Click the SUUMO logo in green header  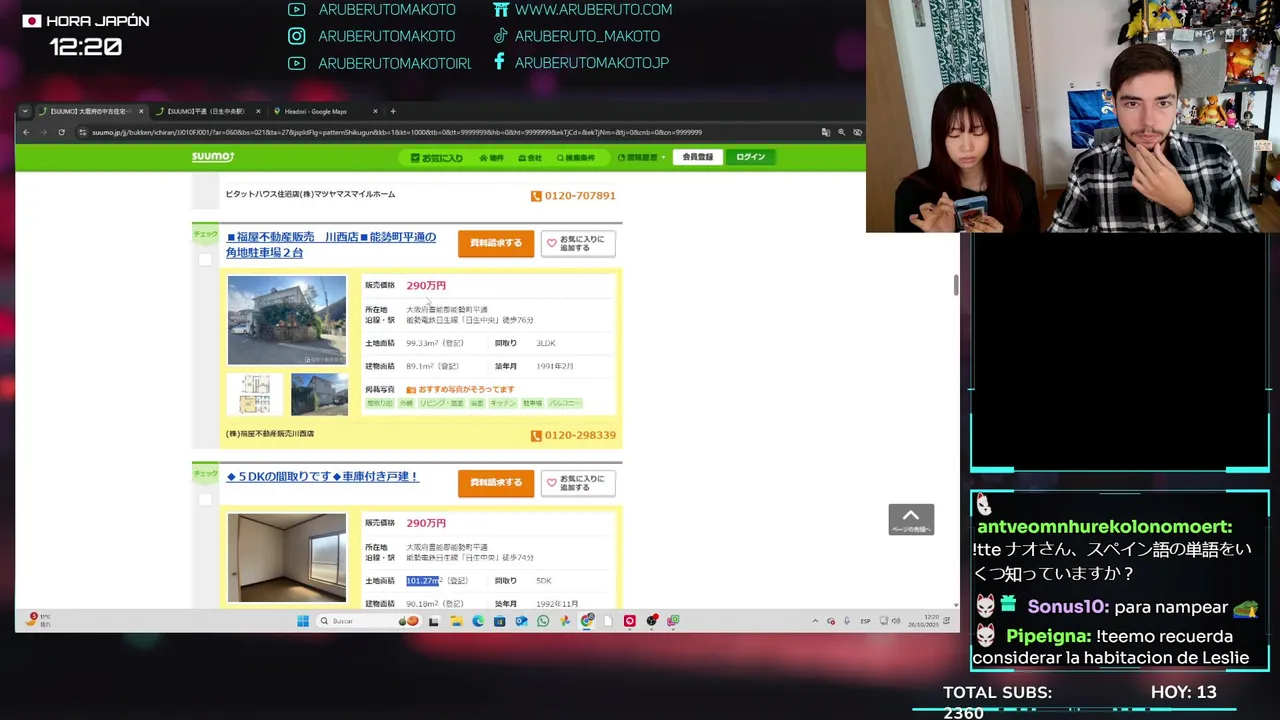tap(213, 157)
